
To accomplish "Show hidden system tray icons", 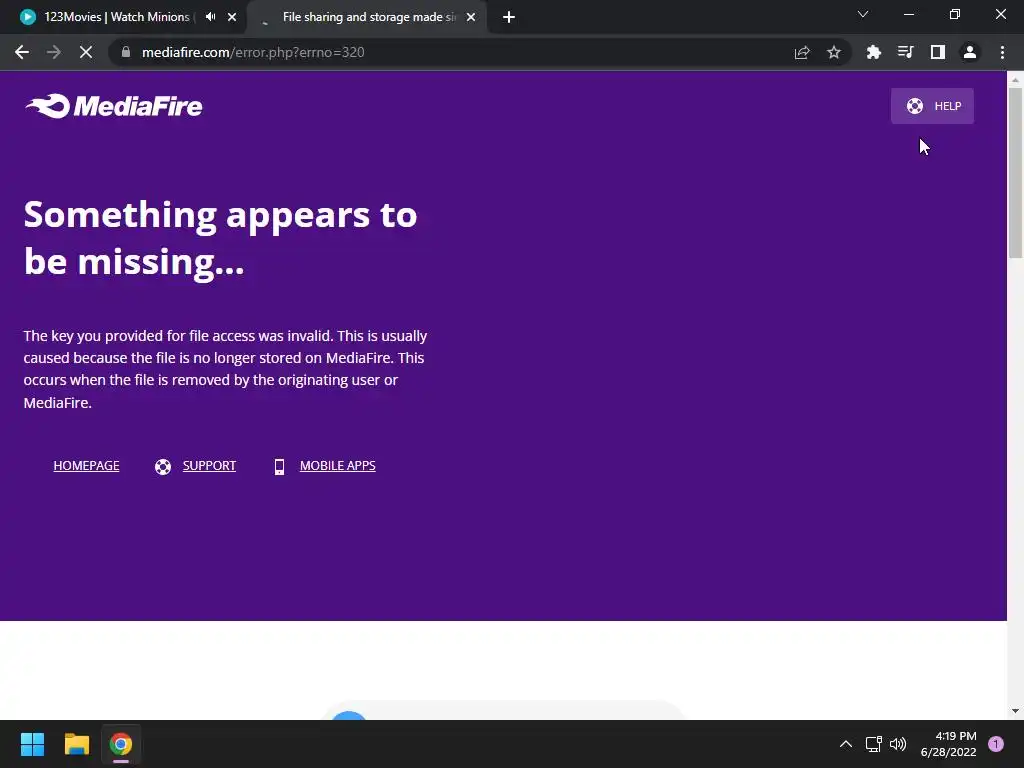I will (x=846, y=744).
